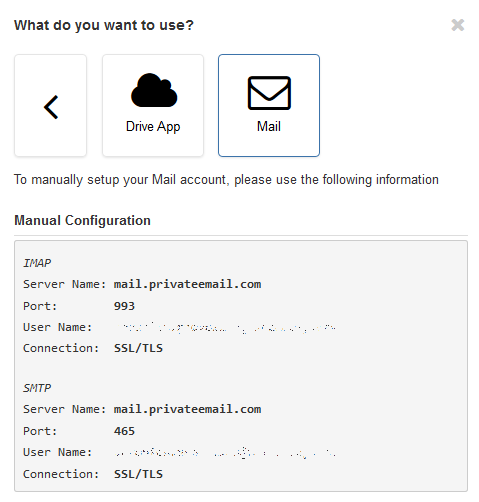Select the IMAP port value 993
The height and width of the screenshot is (502, 479).
click(x=124, y=306)
